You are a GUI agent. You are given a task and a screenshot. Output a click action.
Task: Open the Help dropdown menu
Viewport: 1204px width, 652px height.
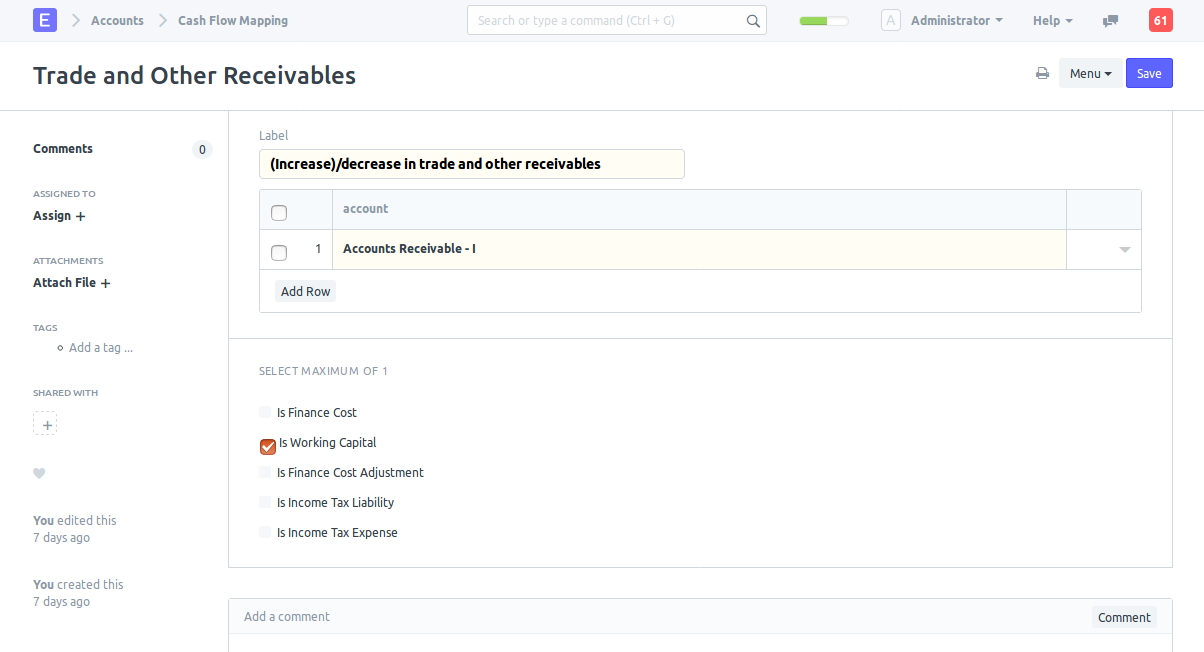1052,21
